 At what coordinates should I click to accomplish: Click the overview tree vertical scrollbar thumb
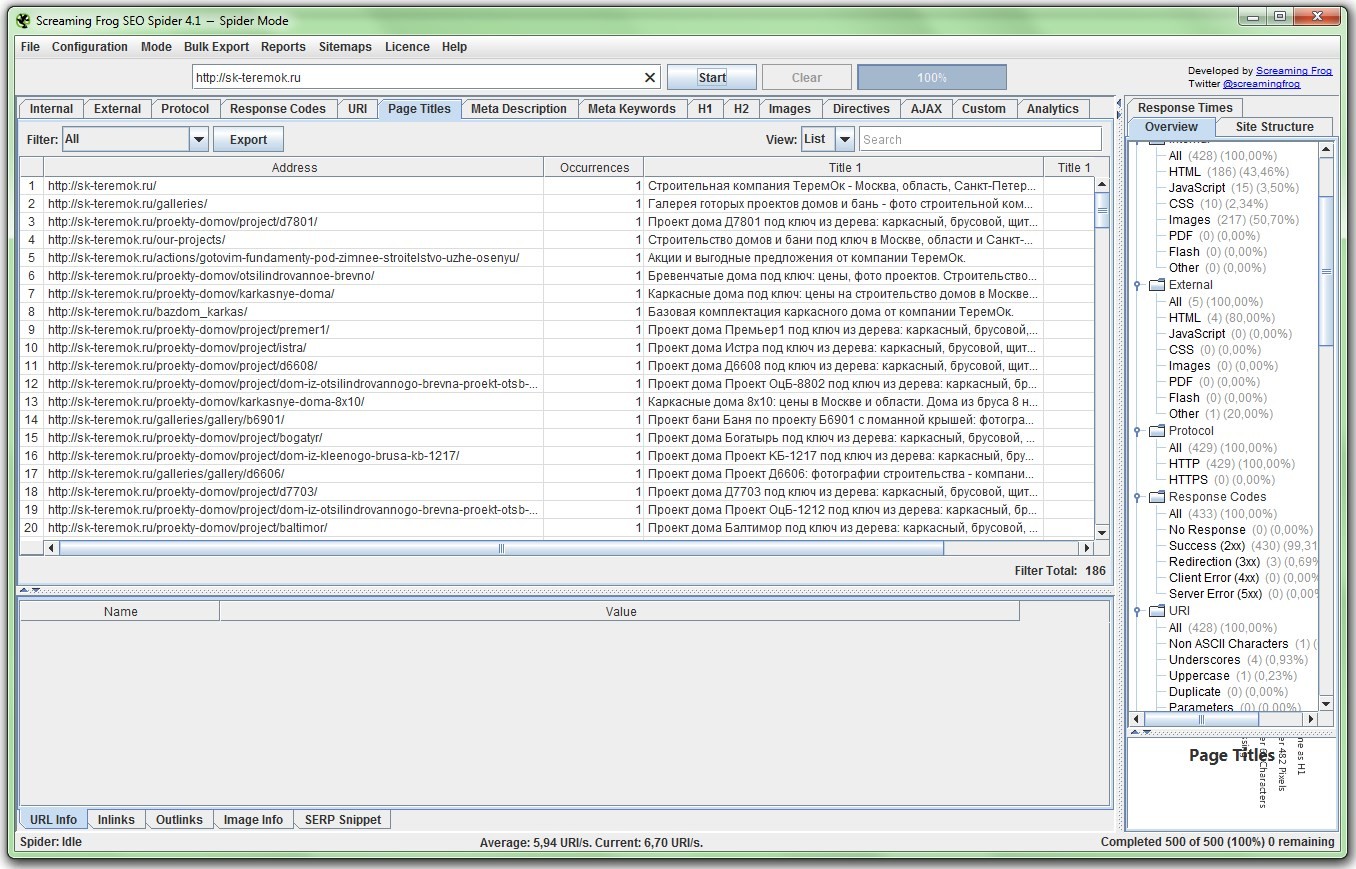[x=1326, y=271]
